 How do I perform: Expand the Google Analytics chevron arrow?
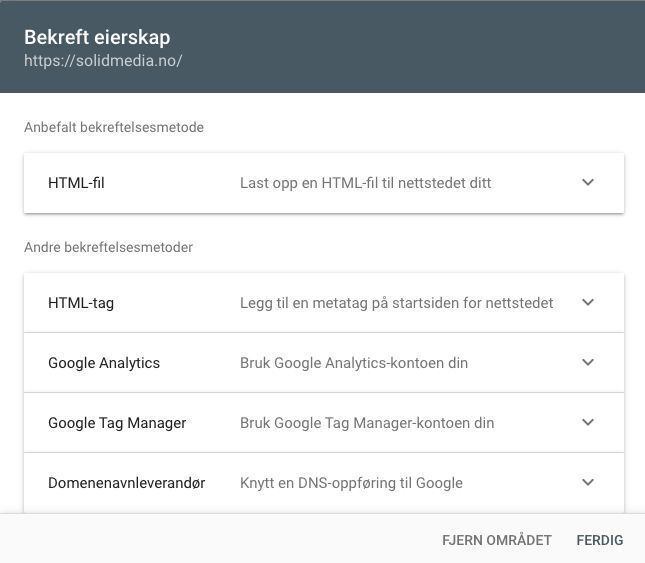pyautogui.click(x=588, y=363)
